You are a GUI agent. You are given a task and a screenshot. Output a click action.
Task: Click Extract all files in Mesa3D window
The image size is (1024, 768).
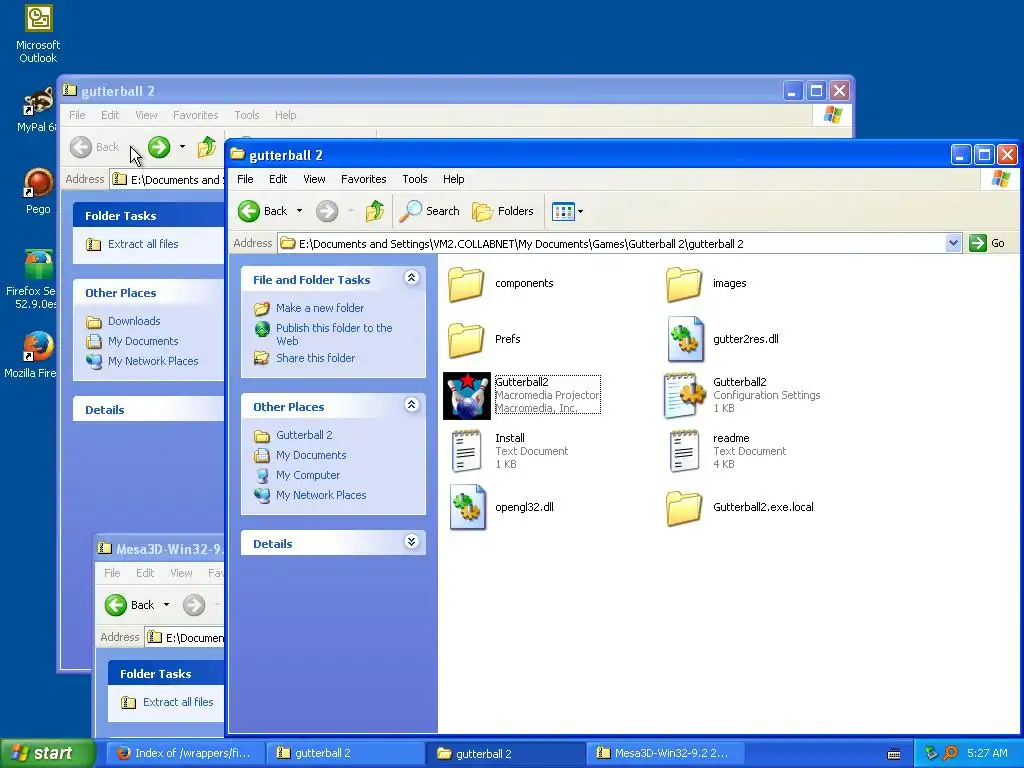coord(178,702)
